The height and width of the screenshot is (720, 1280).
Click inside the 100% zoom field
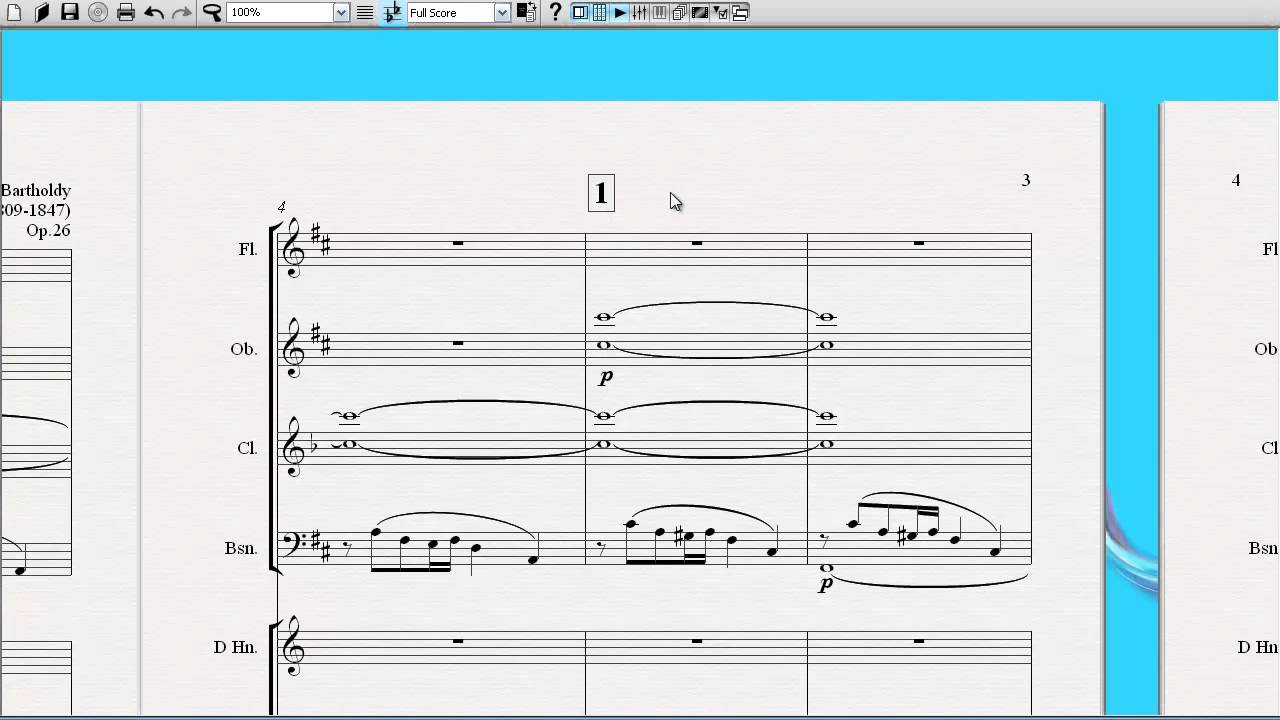pos(279,12)
